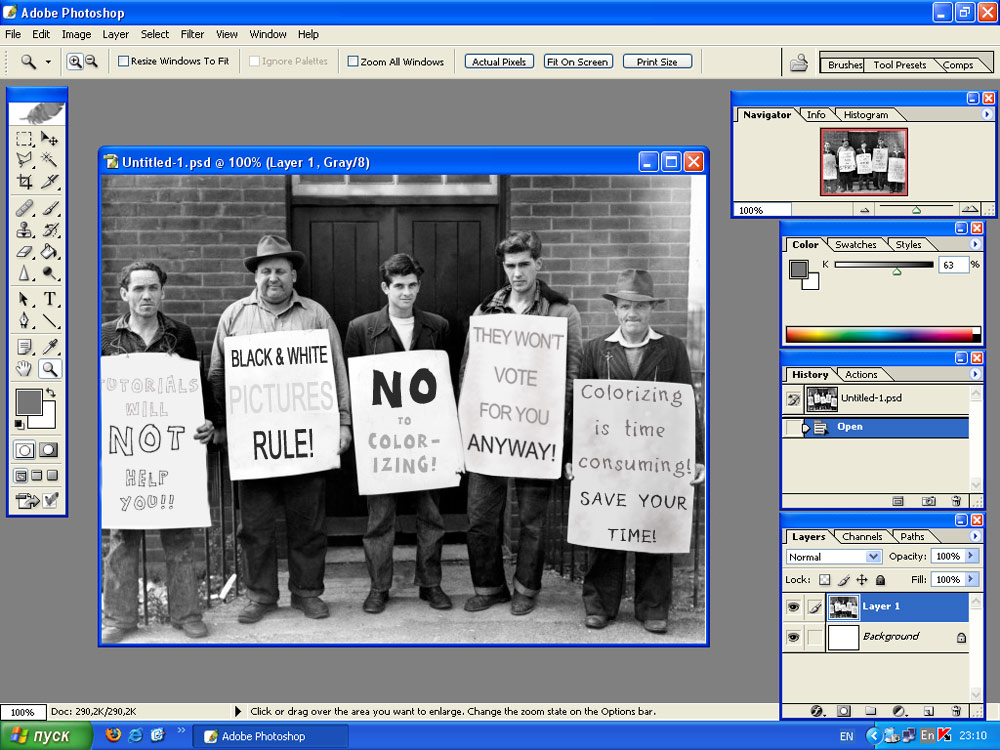1000x750 pixels.
Task: Select the Crop tool in the toolbox
Action: point(25,182)
